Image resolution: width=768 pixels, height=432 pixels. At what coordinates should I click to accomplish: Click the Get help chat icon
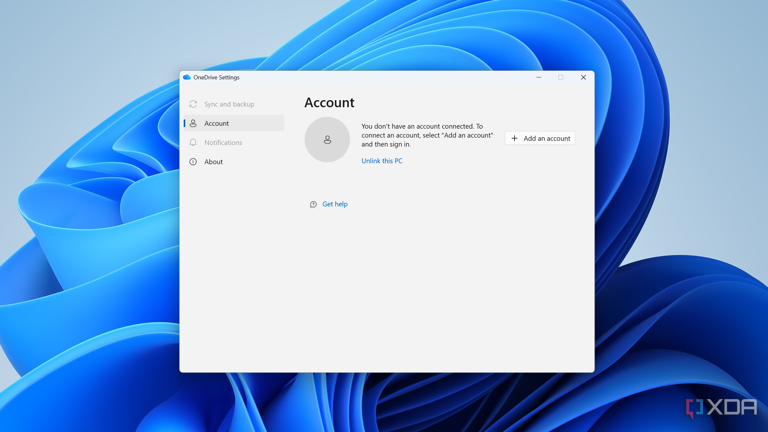pyautogui.click(x=313, y=205)
